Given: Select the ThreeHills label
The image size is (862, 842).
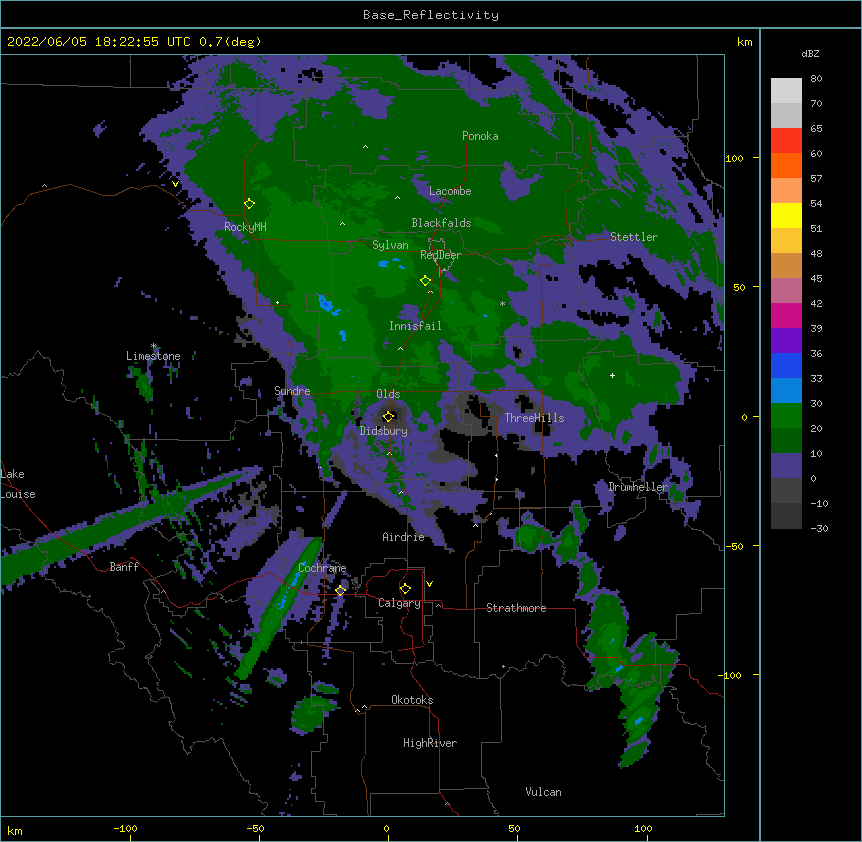Looking at the screenshot, I should (x=534, y=418).
